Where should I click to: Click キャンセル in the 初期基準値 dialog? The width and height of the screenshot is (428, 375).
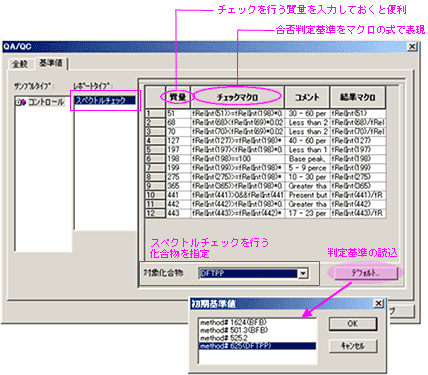point(353,346)
